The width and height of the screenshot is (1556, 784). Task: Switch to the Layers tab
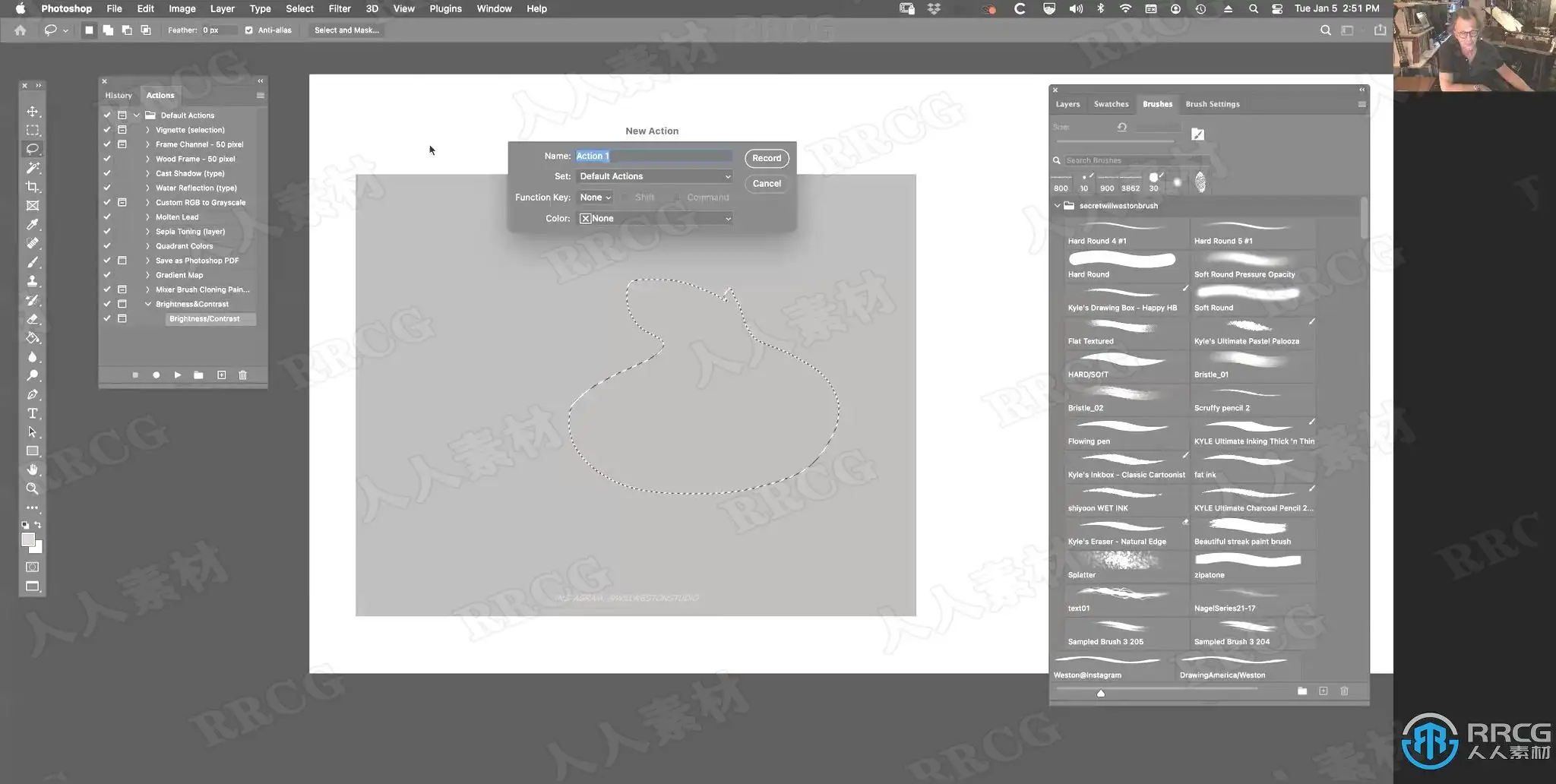click(1067, 104)
